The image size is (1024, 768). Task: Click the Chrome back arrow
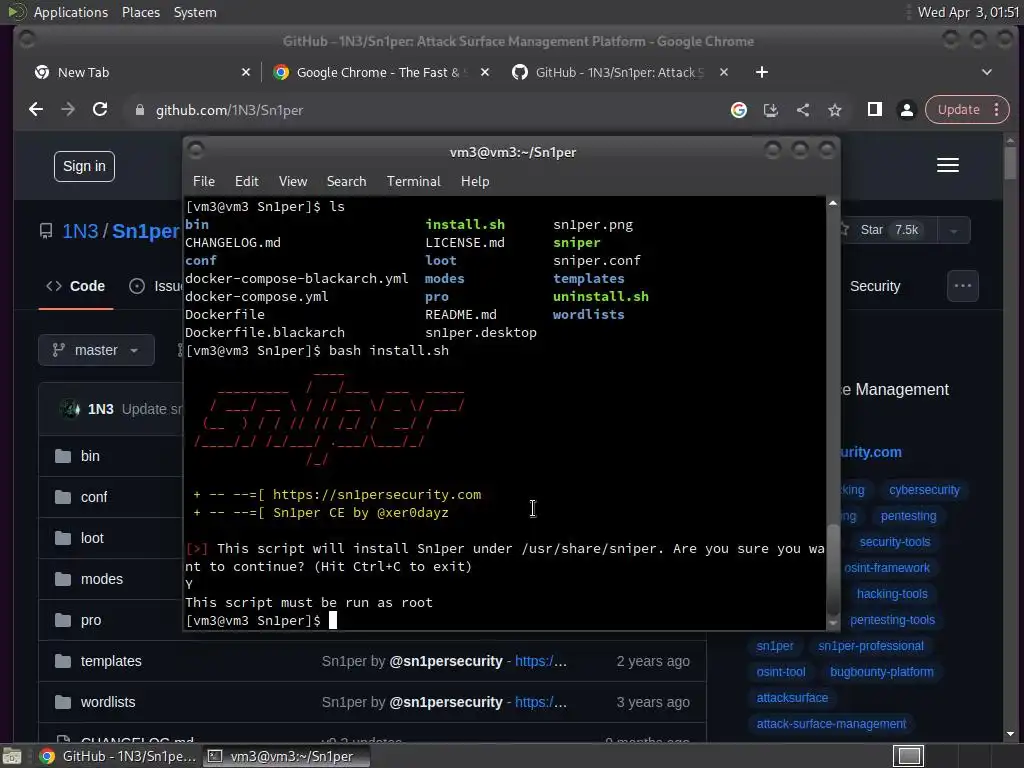pos(36,110)
